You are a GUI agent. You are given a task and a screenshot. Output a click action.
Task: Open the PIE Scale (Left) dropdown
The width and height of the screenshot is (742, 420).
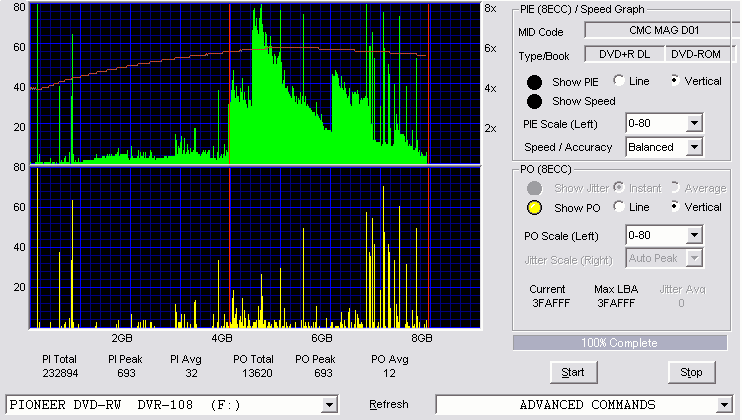tap(694, 123)
